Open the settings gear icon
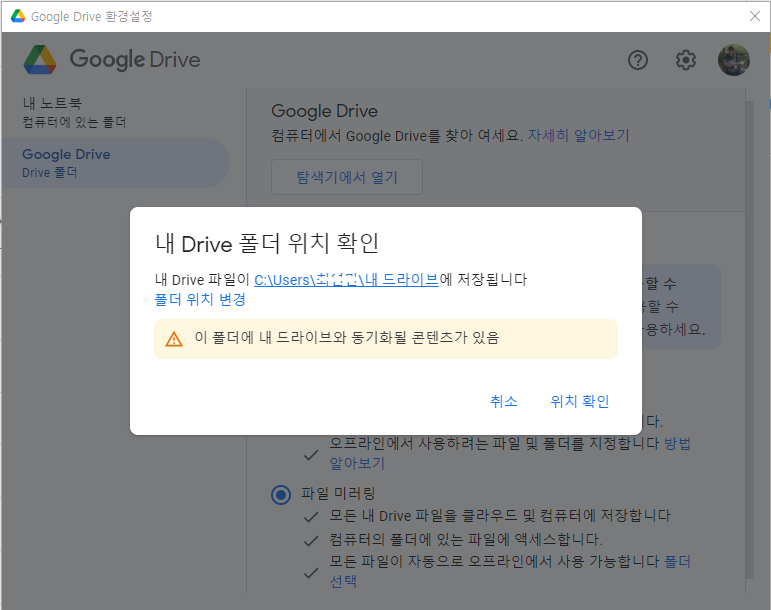Image resolution: width=771 pixels, height=610 pixels. (x=685, y=60)
